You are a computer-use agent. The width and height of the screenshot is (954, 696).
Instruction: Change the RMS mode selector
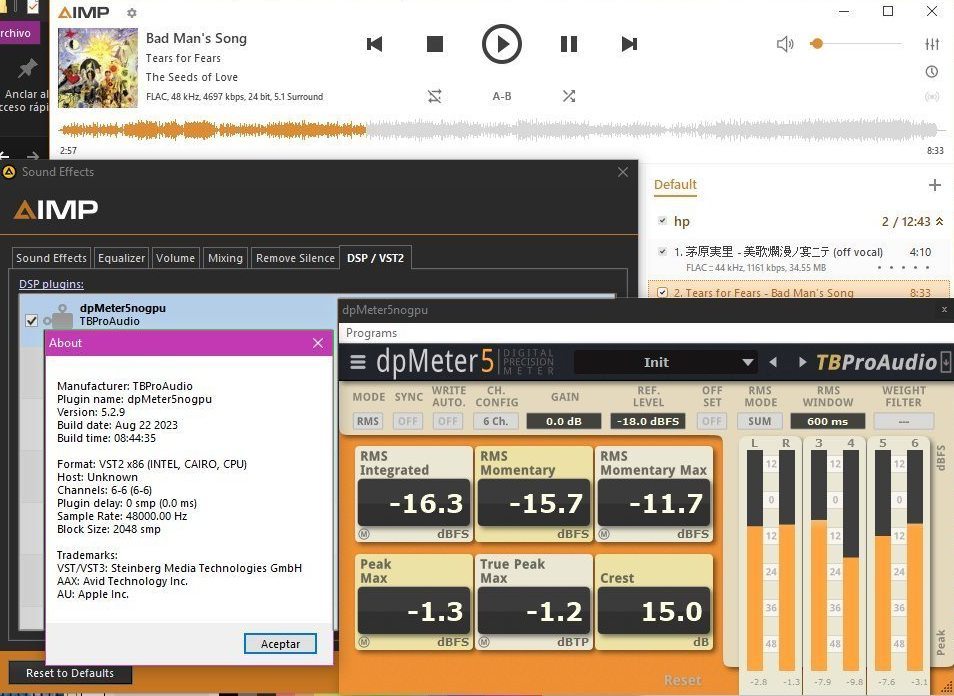[367, 421]
